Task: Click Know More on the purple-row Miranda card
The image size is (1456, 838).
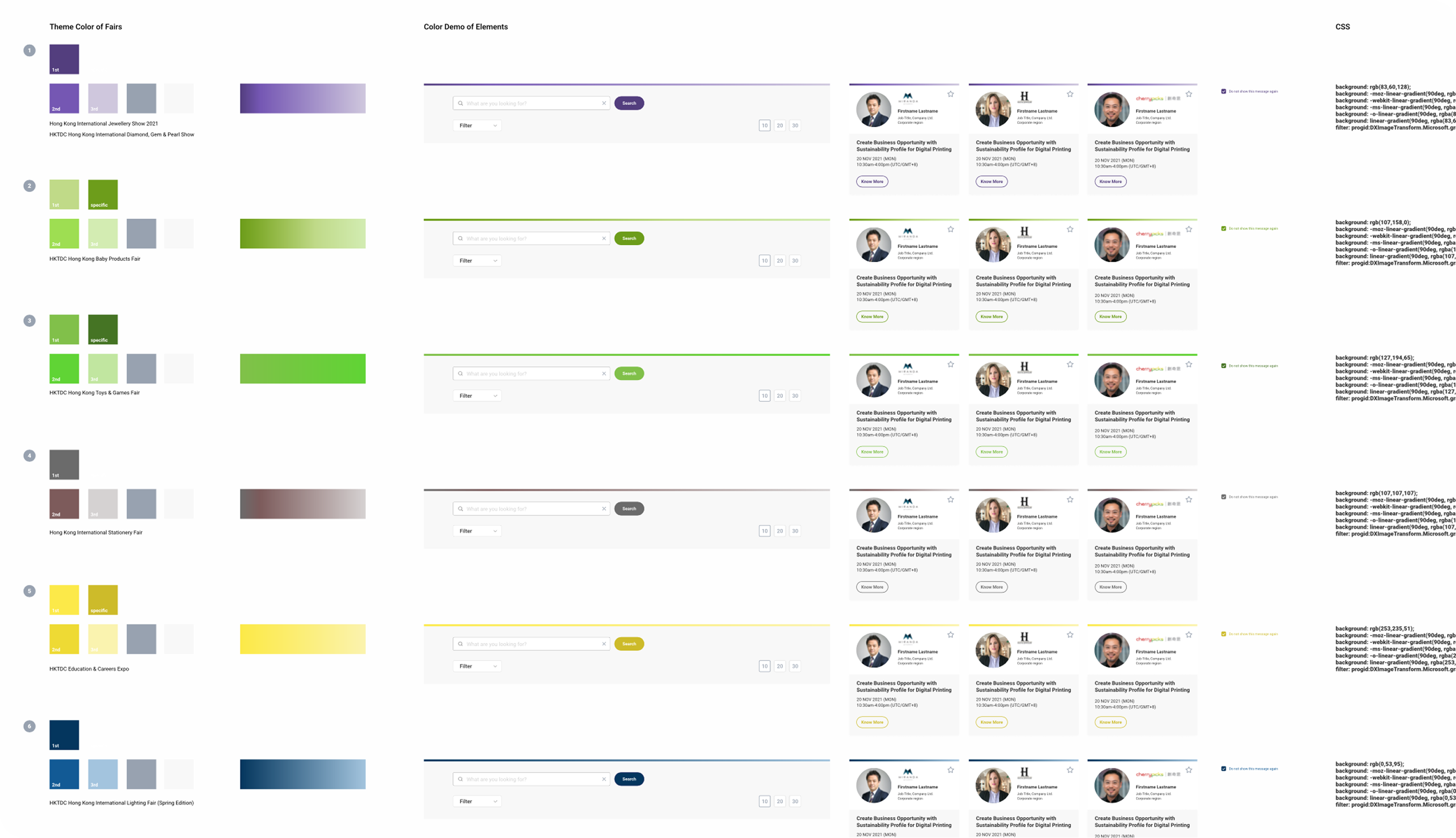Action: coord(871,182)
